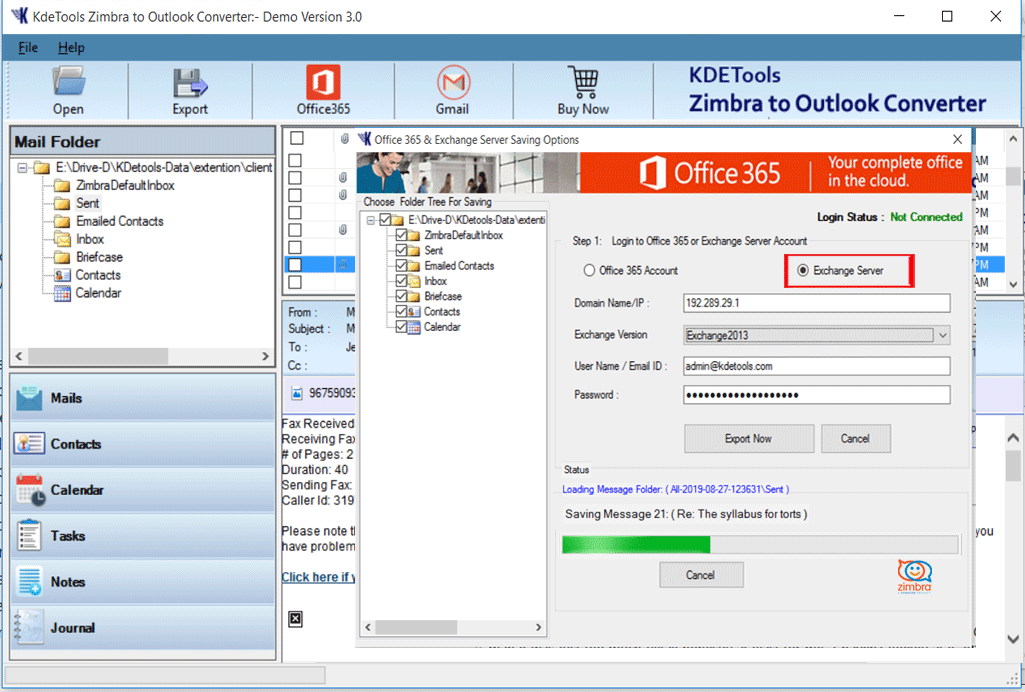Collapse the dialog's folder tree root node
Screen dimensions: 1025x692
tap(369, 220)
